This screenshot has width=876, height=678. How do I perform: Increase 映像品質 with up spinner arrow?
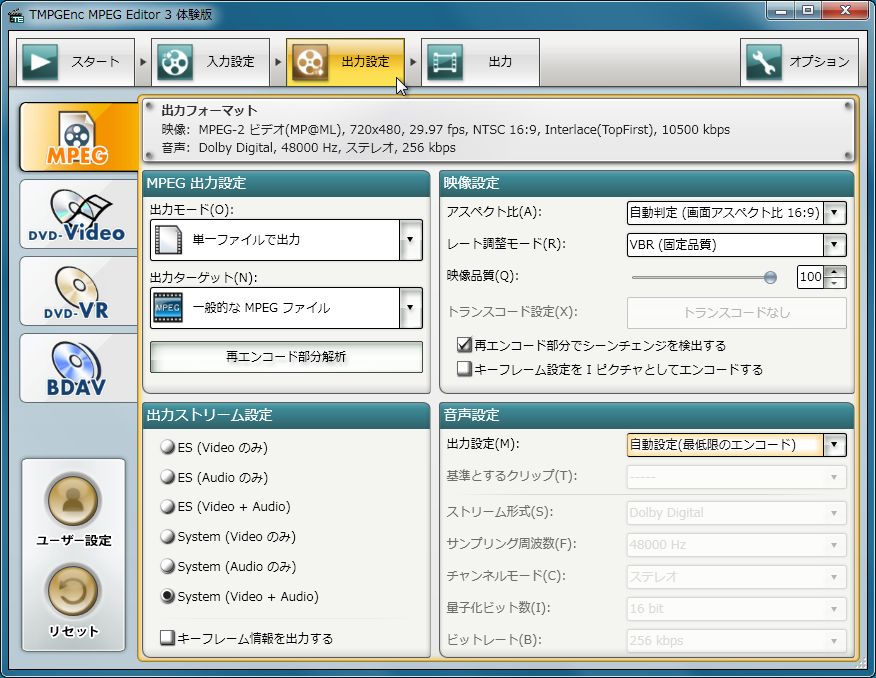[835, 271]
